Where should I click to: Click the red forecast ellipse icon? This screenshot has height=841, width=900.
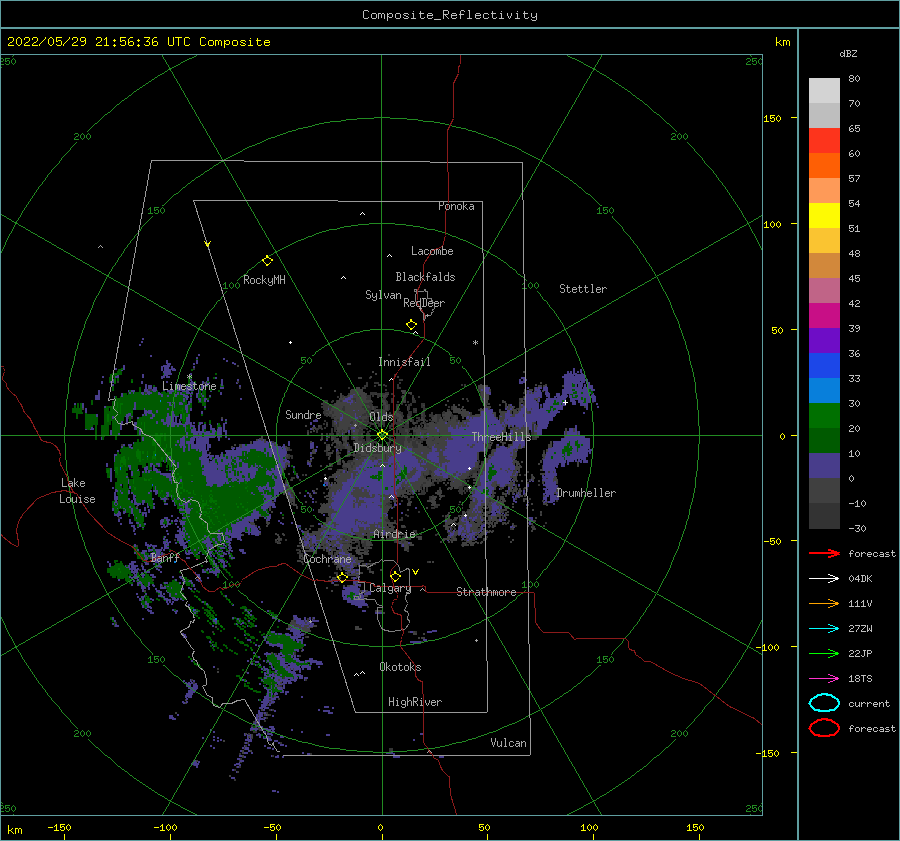pos(824,728)
